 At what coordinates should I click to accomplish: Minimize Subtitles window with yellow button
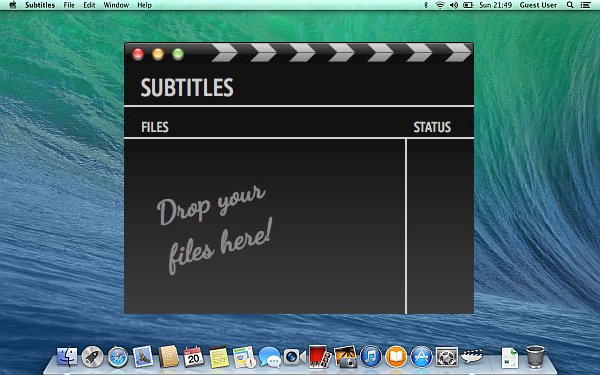coord(158,54)
